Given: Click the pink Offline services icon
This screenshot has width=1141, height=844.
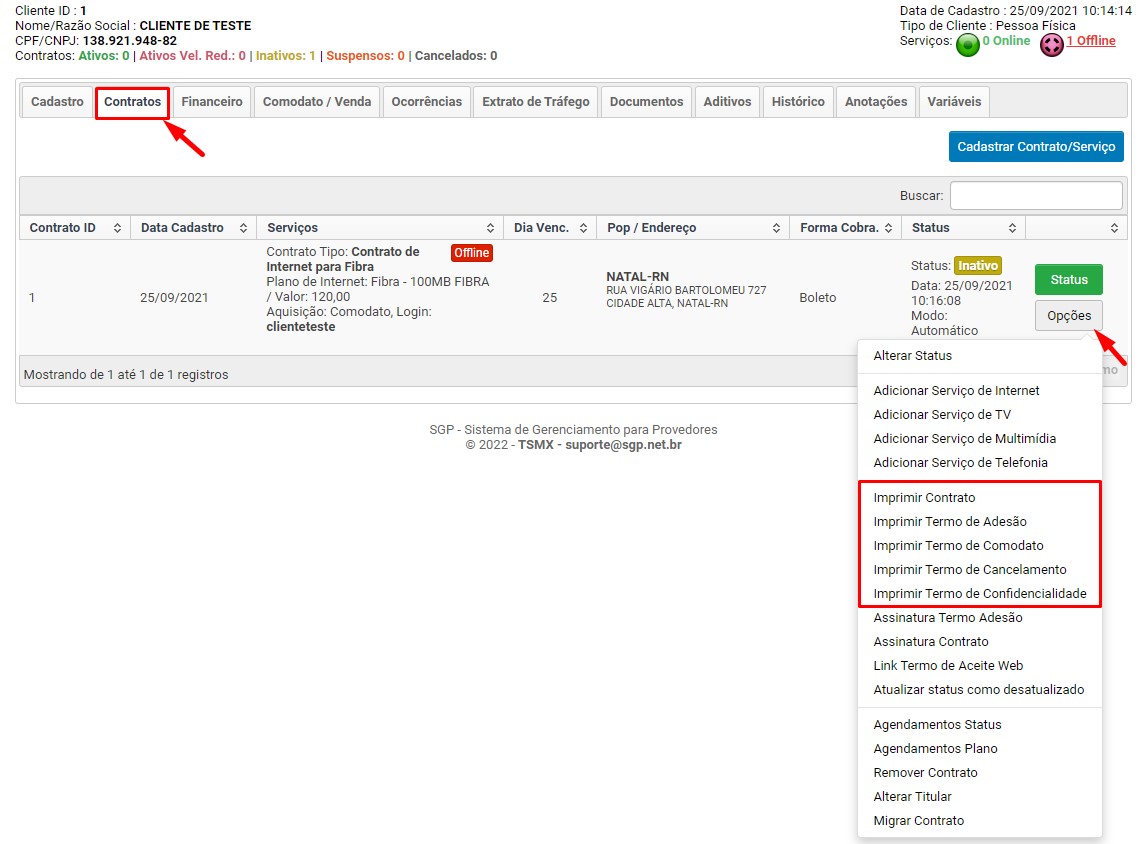Looking at the screenshot, I should click(1051, 45).
